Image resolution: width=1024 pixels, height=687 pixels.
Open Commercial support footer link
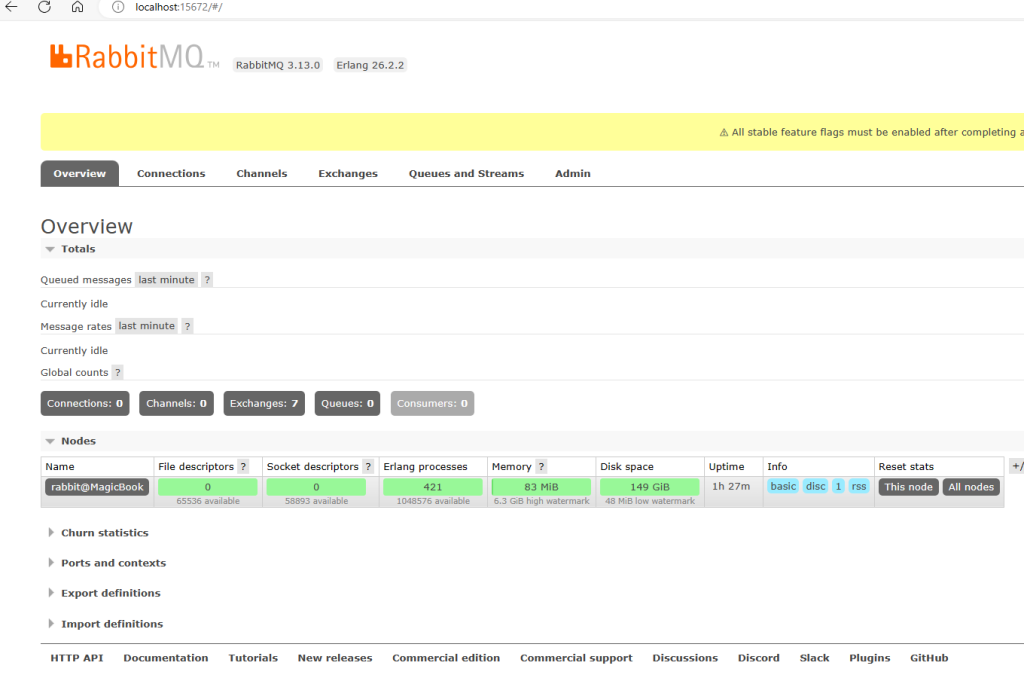(576, 658)
